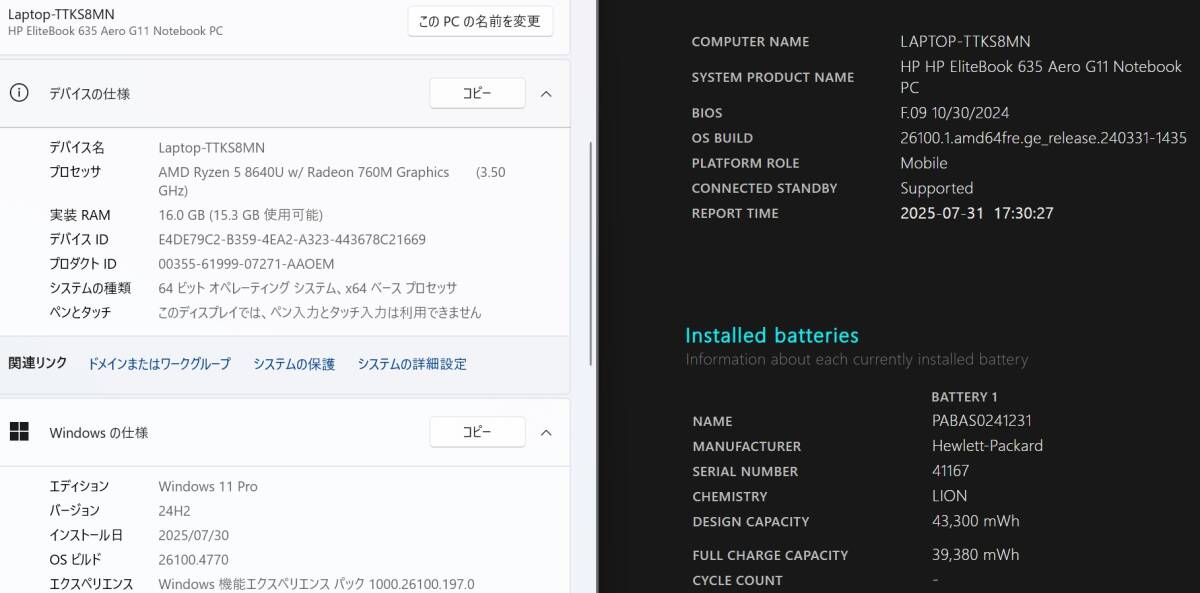Screen dimensions: 1200x593
Task: Collapse the Windows の仕様 section chevron
Action: (x=546, y=432)
